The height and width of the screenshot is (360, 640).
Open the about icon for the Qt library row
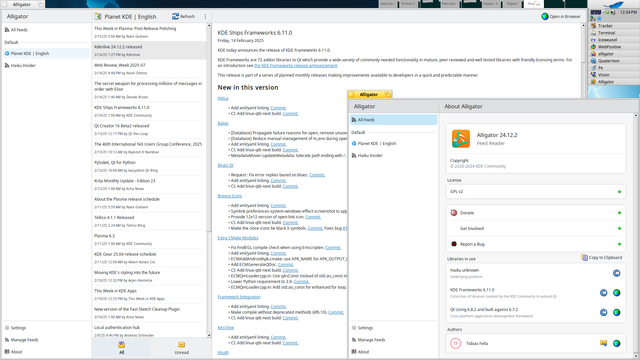603,312
